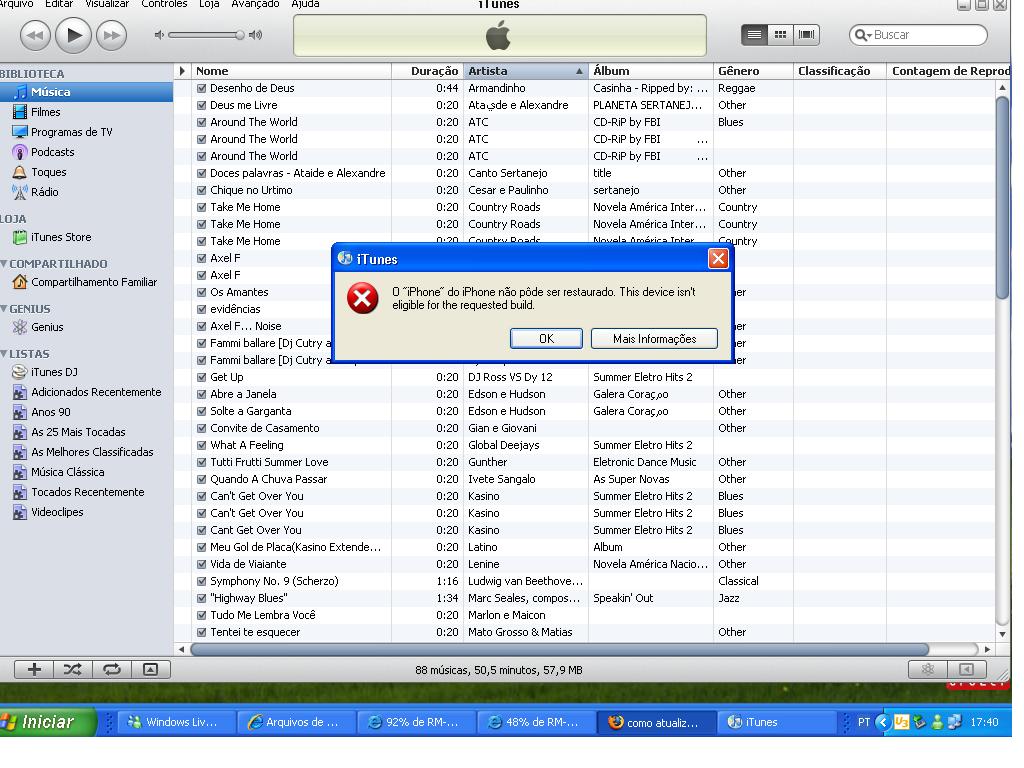Open the search options magnifier dropdown
This screenshot has width=1024, height=768.
click(863, 35)
